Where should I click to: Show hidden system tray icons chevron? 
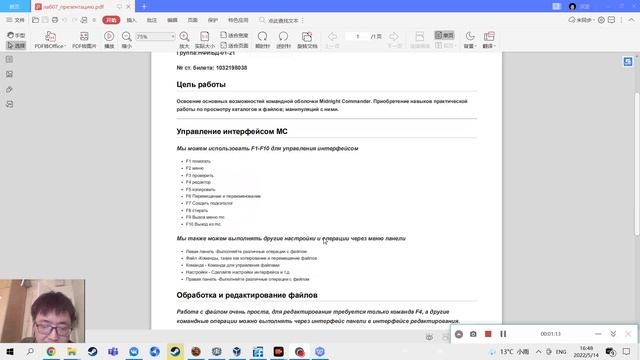(538, 351)
